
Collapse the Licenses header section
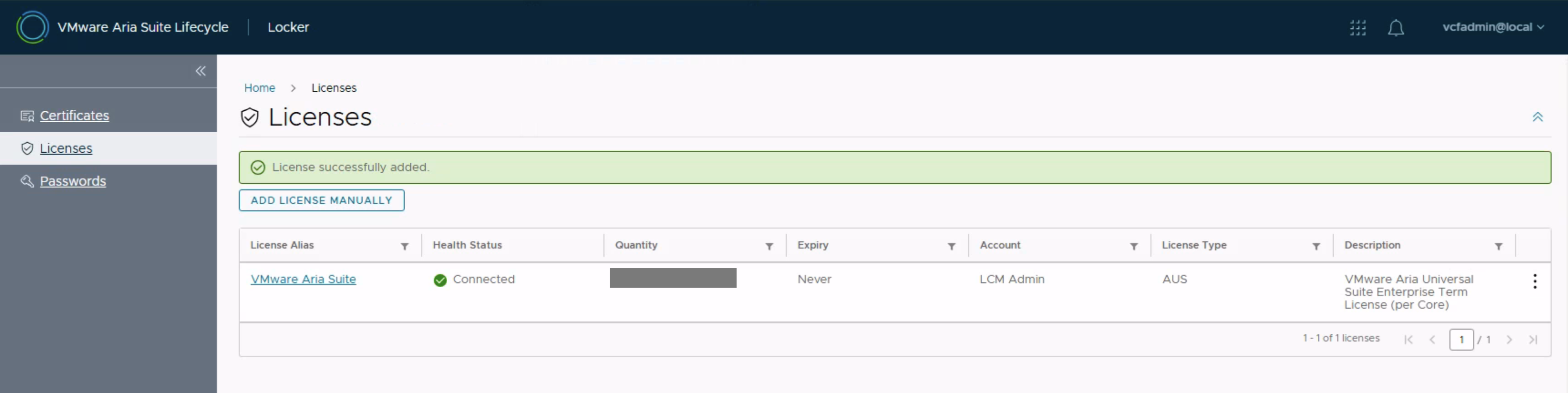tap(1537, 117)
